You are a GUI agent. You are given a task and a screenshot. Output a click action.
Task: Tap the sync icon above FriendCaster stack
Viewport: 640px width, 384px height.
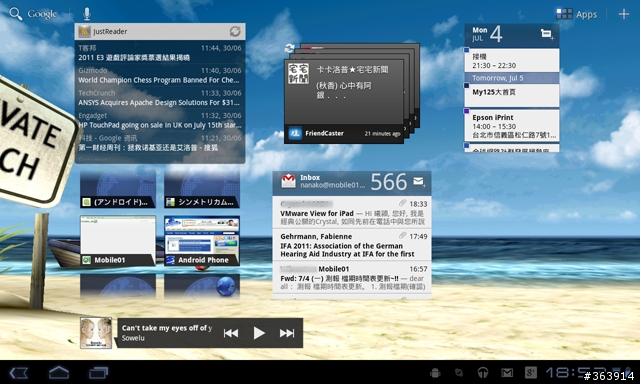tap(289, 48)
